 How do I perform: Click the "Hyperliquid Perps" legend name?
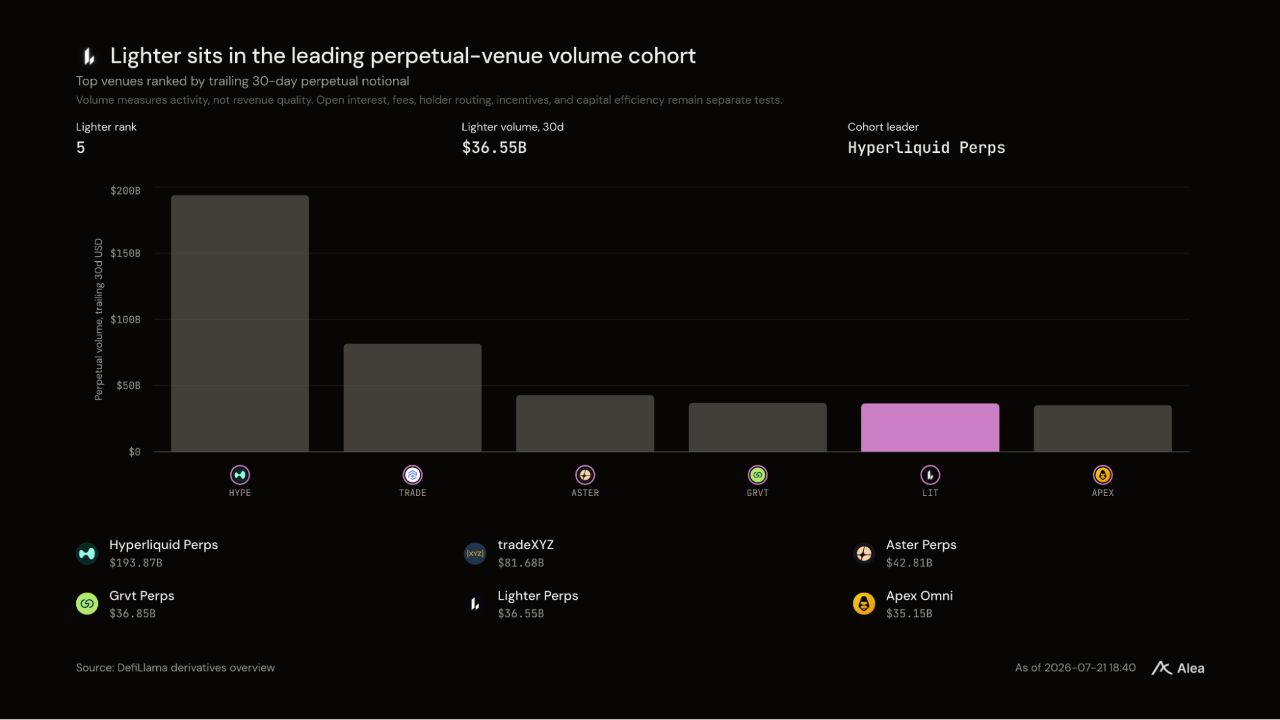coord(164,545)
